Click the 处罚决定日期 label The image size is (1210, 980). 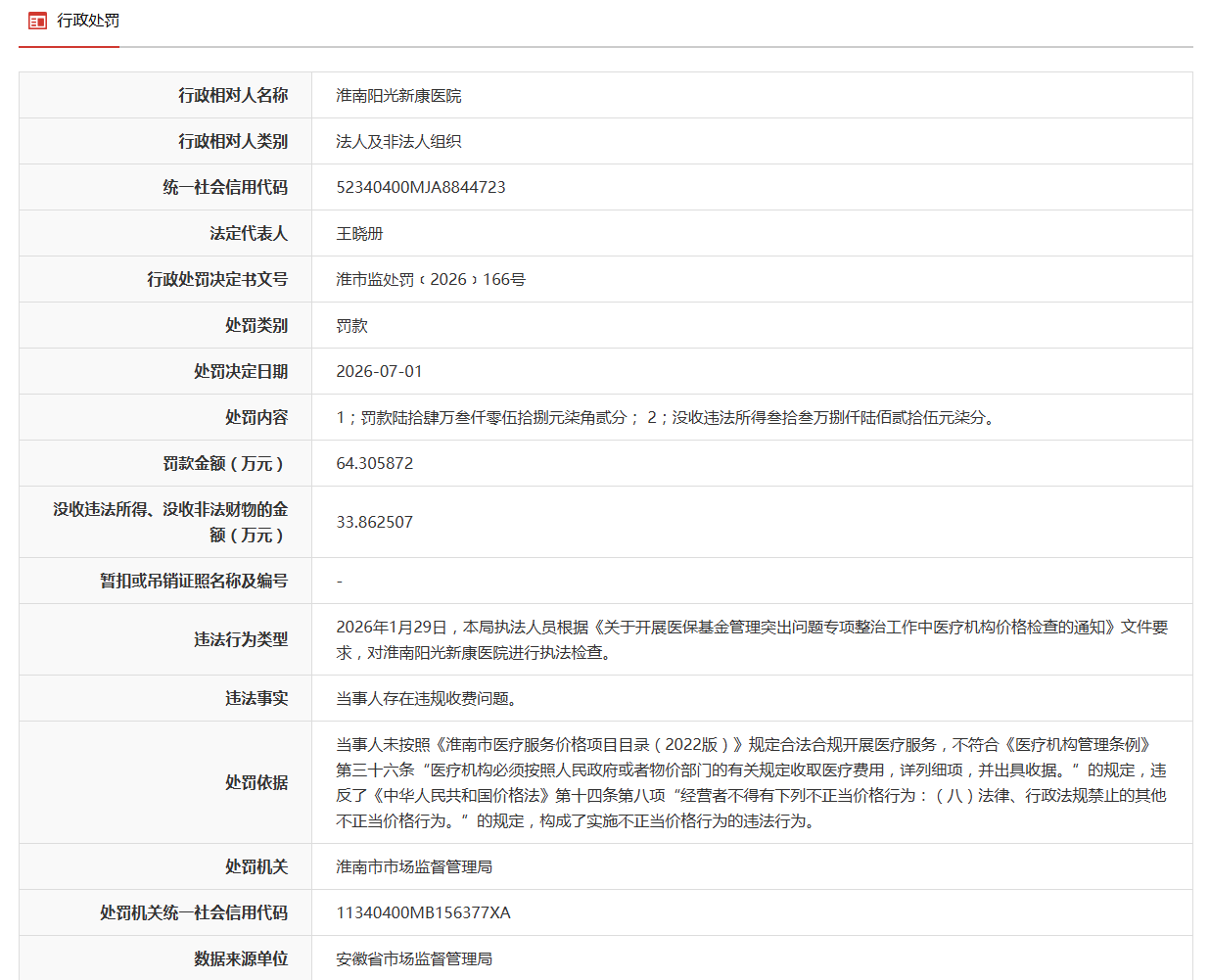click(x=241, y=371)
